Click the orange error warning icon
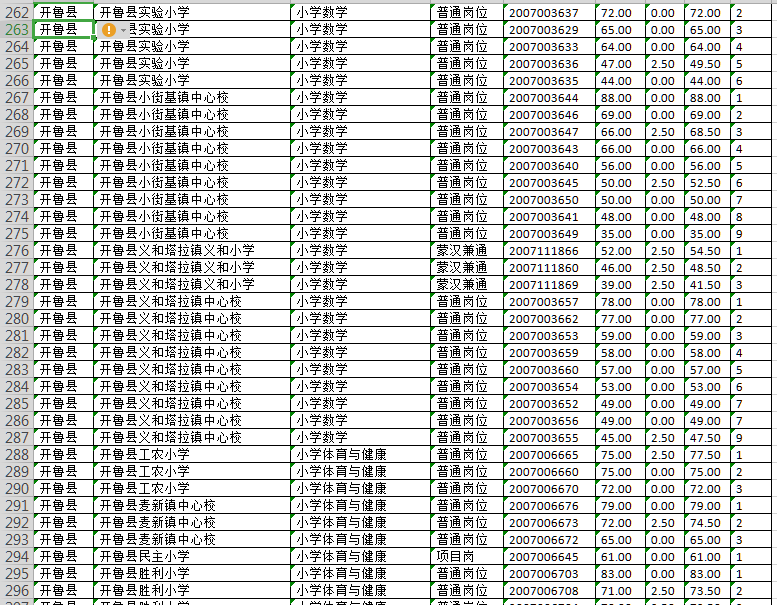777x605 pixels. pyautogui.click(x=109, y=30)
